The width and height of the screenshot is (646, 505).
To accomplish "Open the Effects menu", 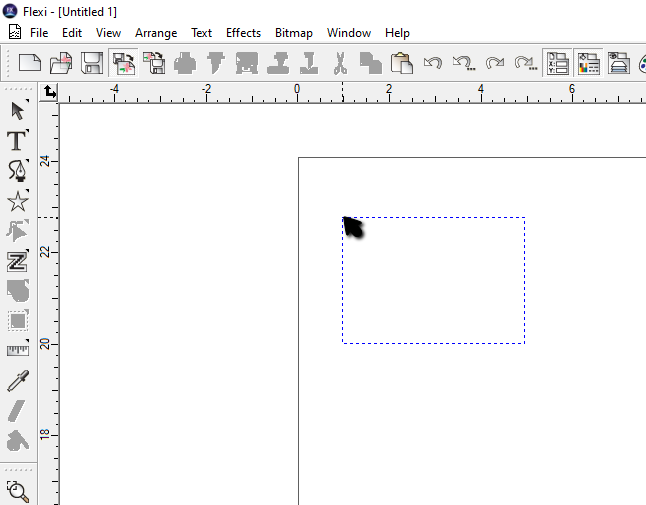I will coord(243,33).
